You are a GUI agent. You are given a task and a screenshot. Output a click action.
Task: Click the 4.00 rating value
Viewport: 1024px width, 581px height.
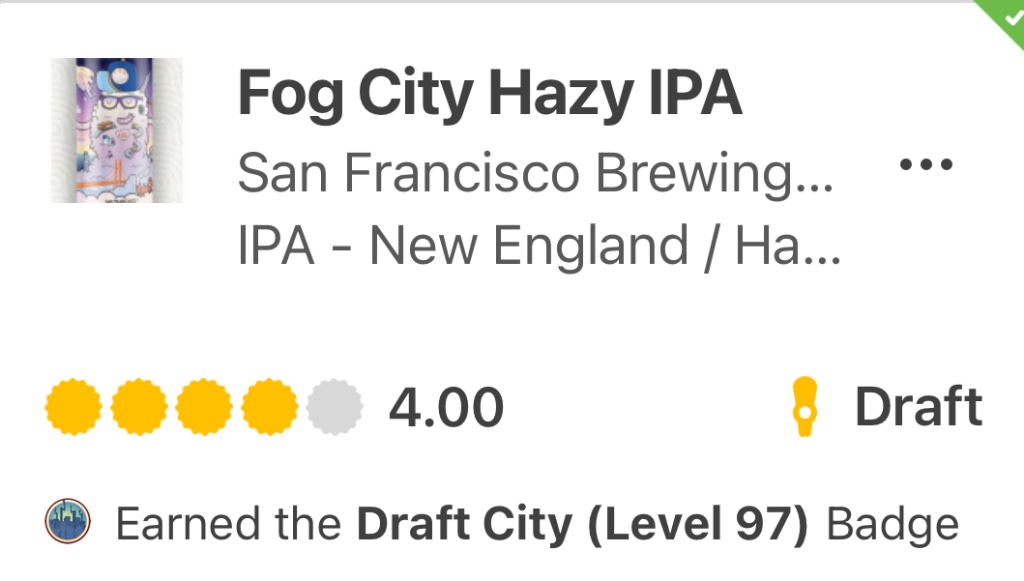point(446,408)
